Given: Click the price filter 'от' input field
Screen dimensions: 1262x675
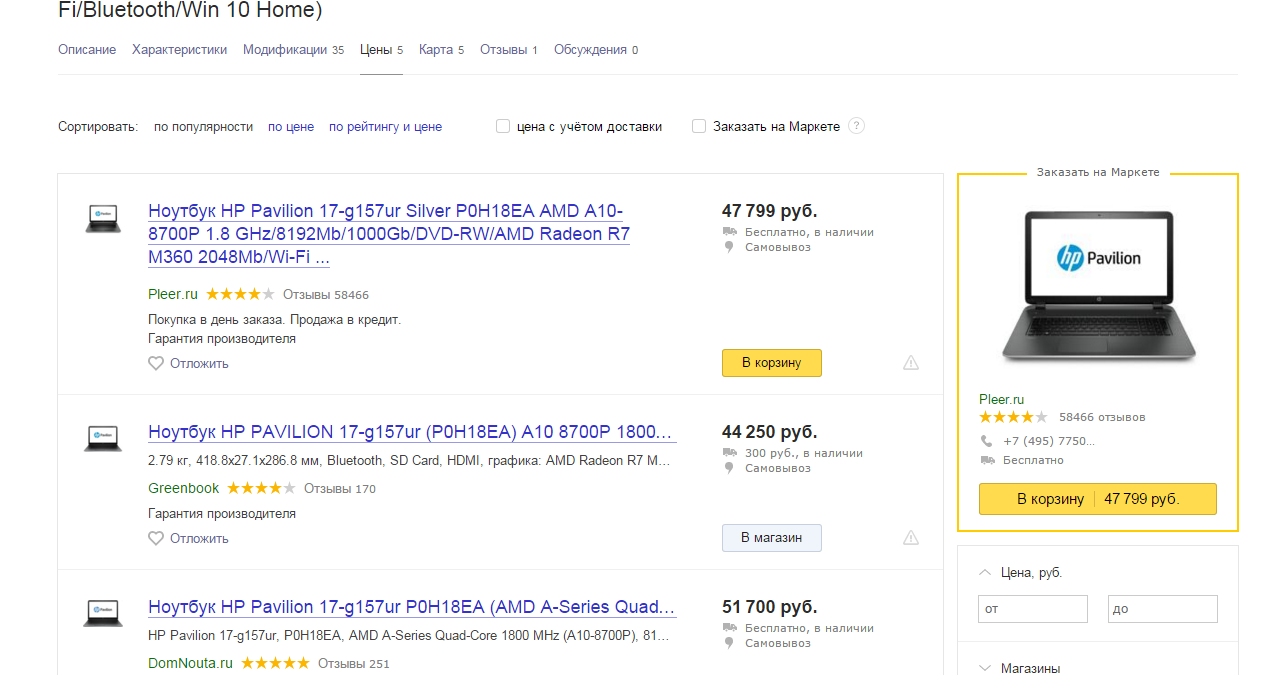Looking at the screenshot, I should click(x=1032, y=609).
